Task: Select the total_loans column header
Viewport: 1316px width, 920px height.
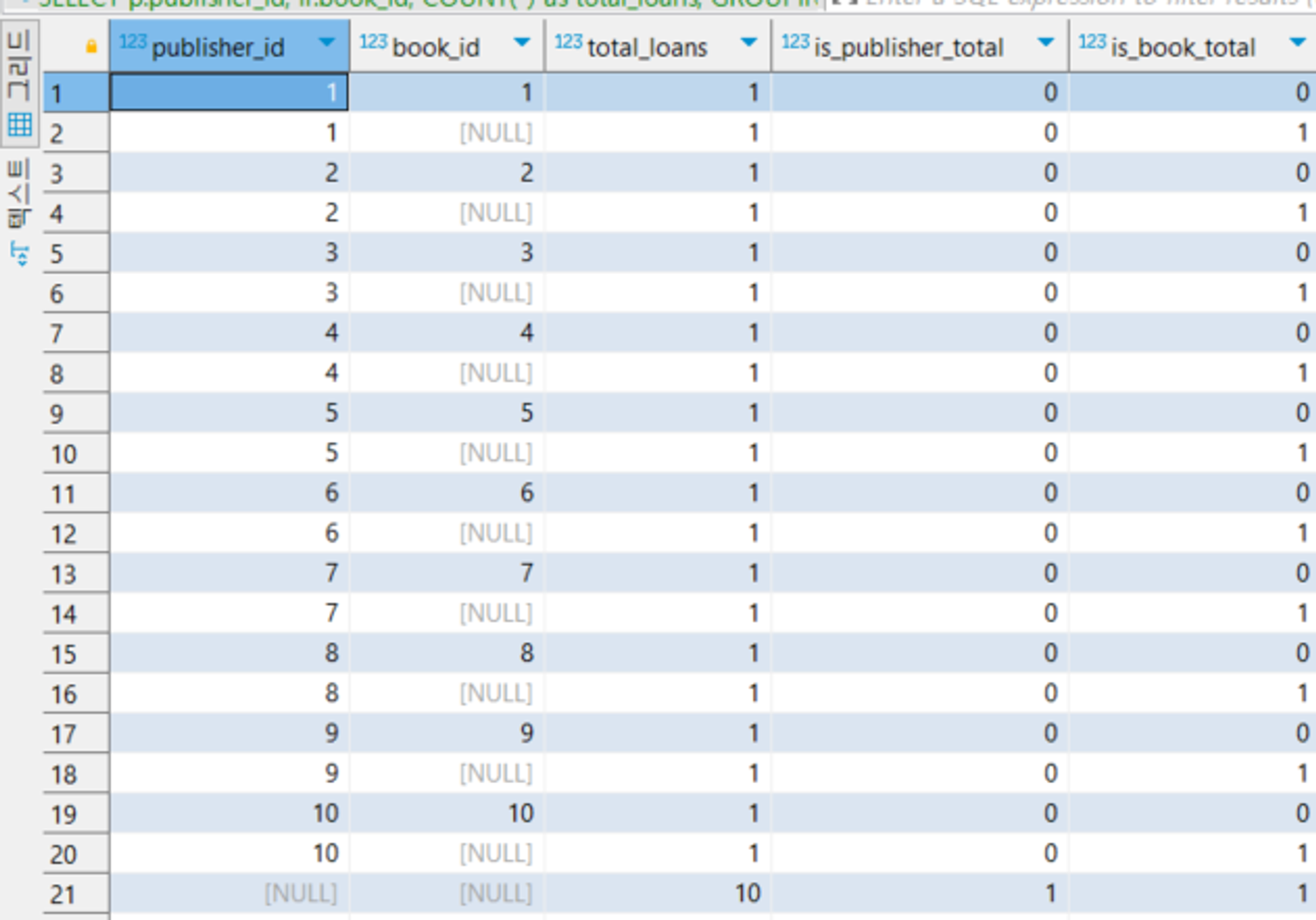Action: point(647,47)
